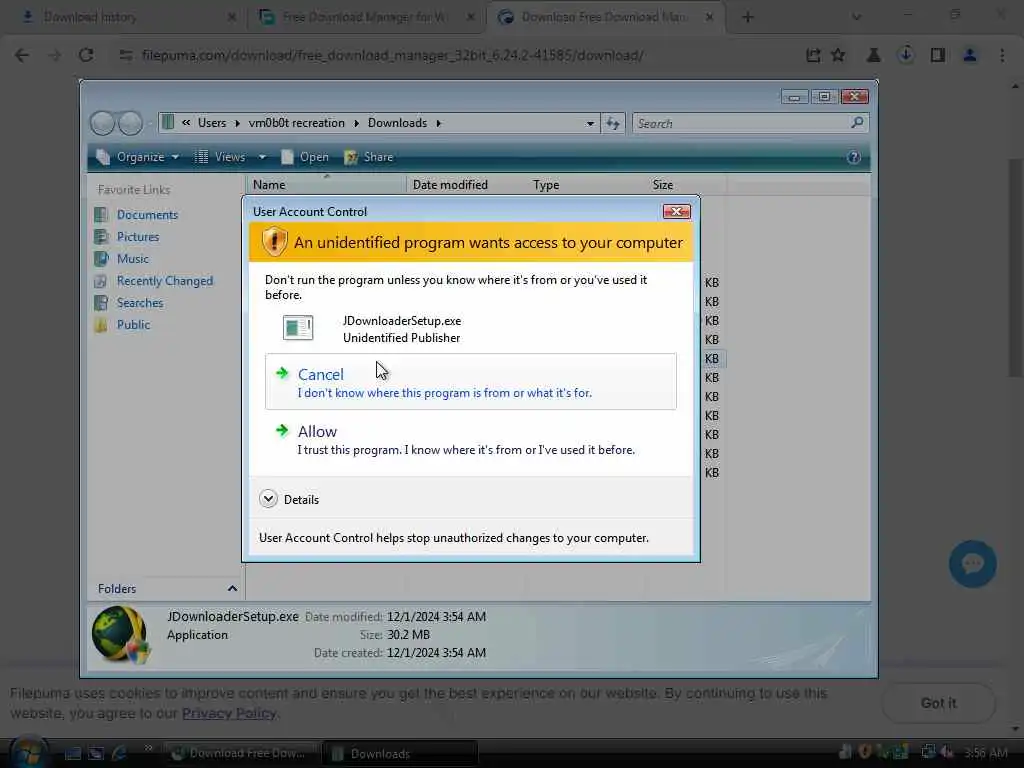Screen dimensions: 1024x768
Task: Click the Explorer help icon
Action: pos(854,157)
